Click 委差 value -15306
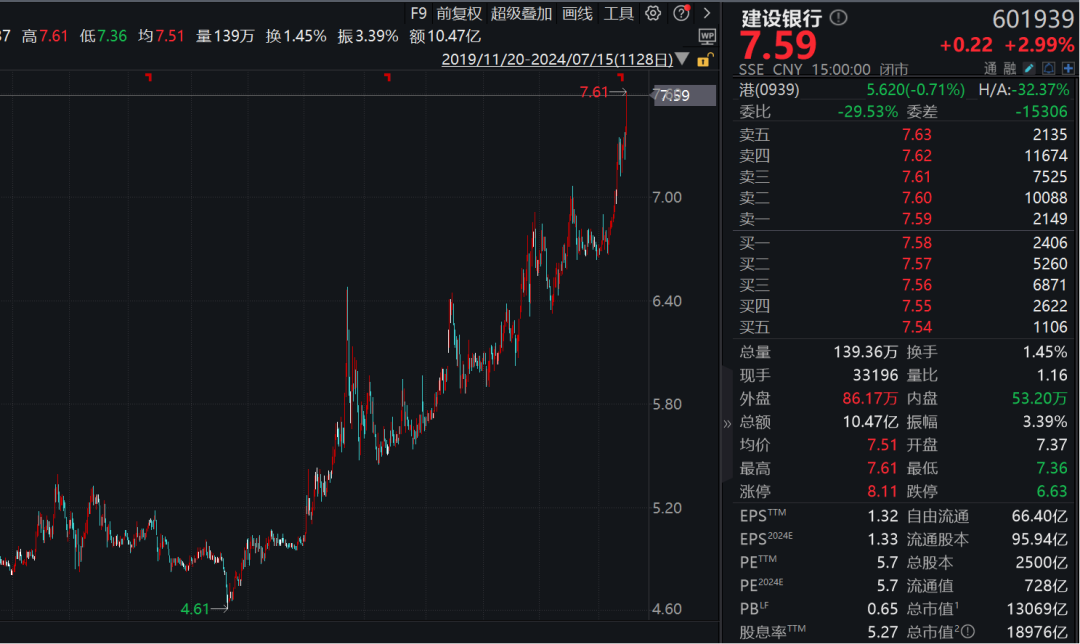 [1041, 112]
